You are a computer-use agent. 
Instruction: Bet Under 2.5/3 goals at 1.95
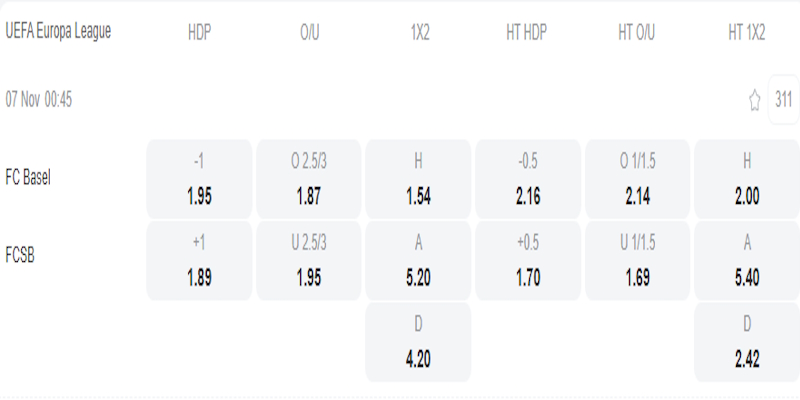[x=309, y=261]
